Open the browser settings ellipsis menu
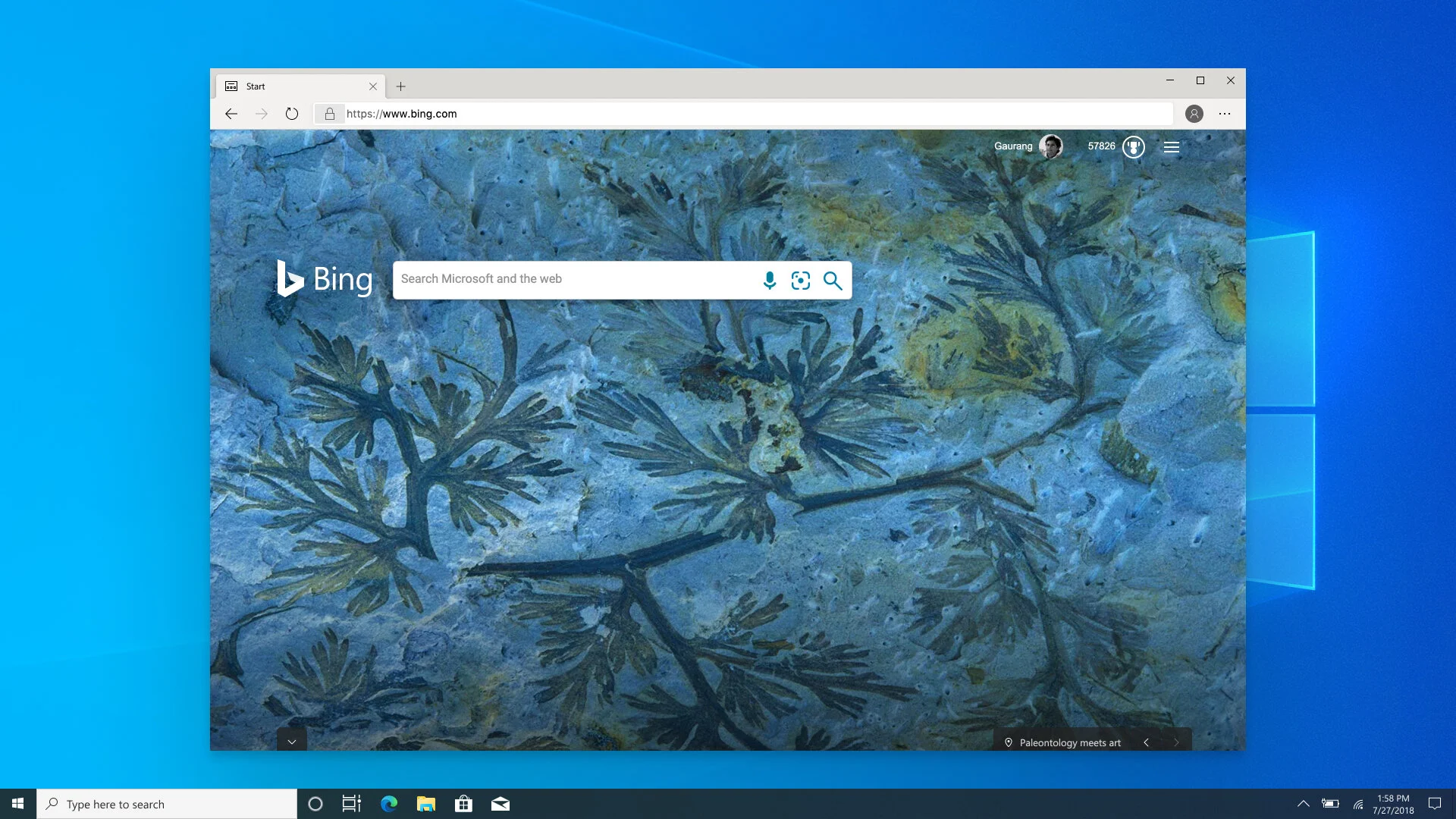The height and width of the screenshot is (819, 1456). [x=1225, y=114]
